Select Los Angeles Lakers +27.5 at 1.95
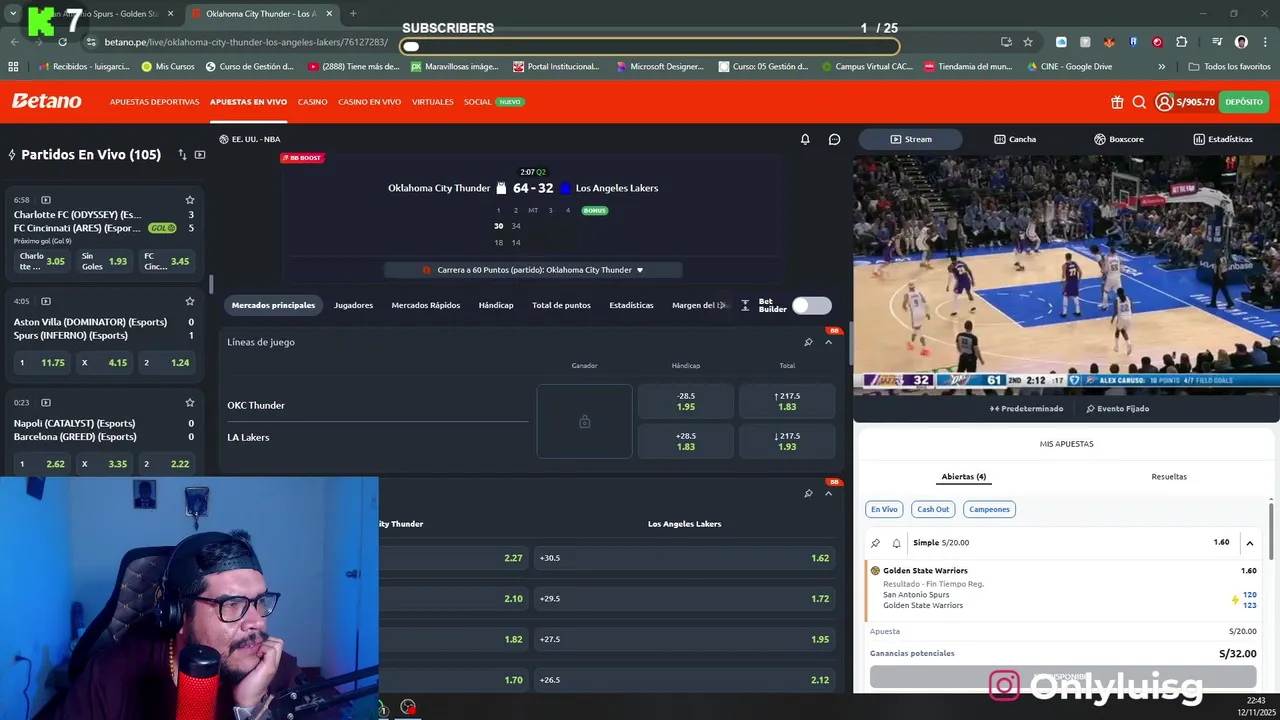Image resolution: width=1280 pixels, height=720 pixels. (684, 639)
